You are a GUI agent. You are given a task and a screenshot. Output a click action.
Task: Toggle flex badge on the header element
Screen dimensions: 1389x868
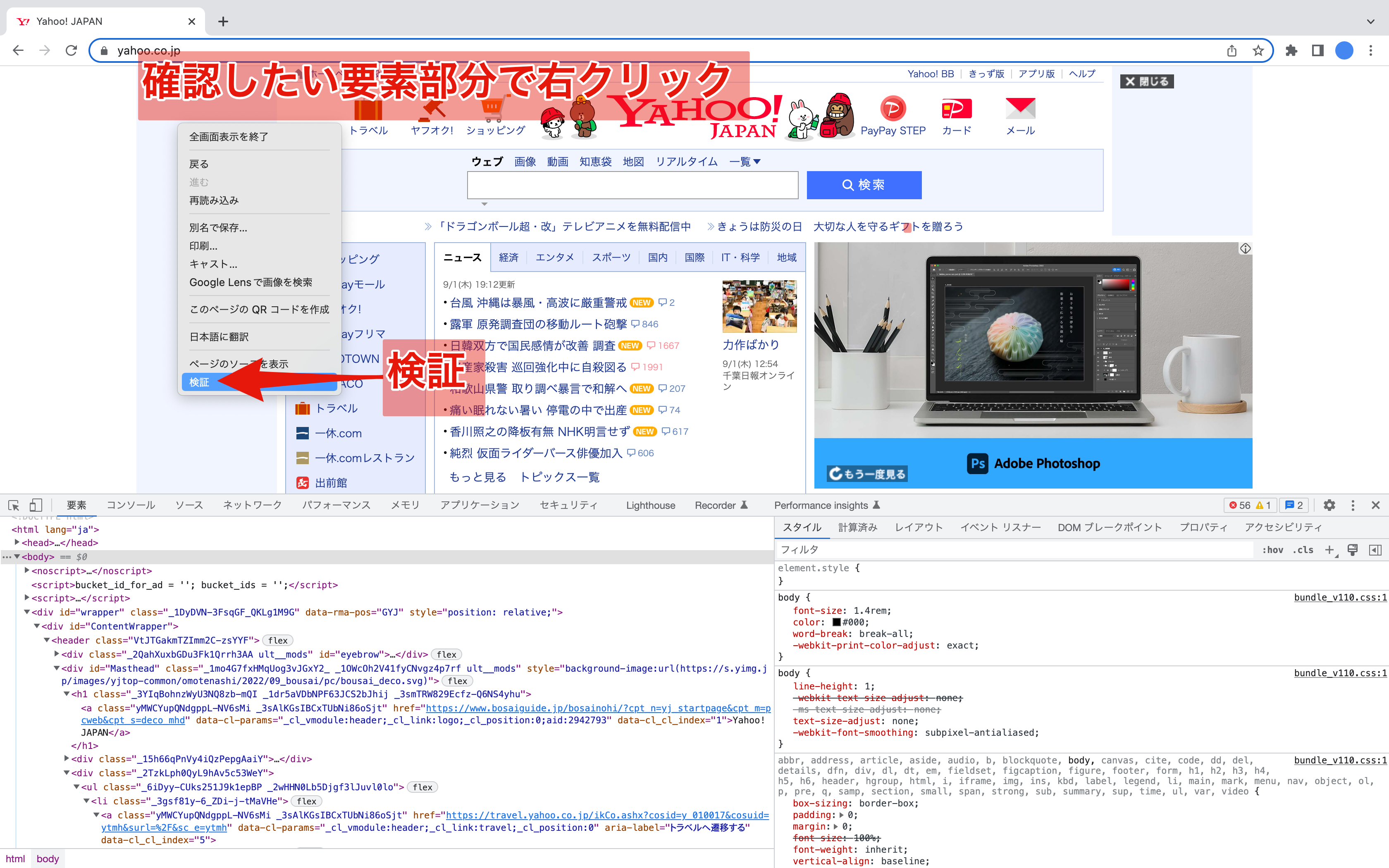[x=278, y=640]
